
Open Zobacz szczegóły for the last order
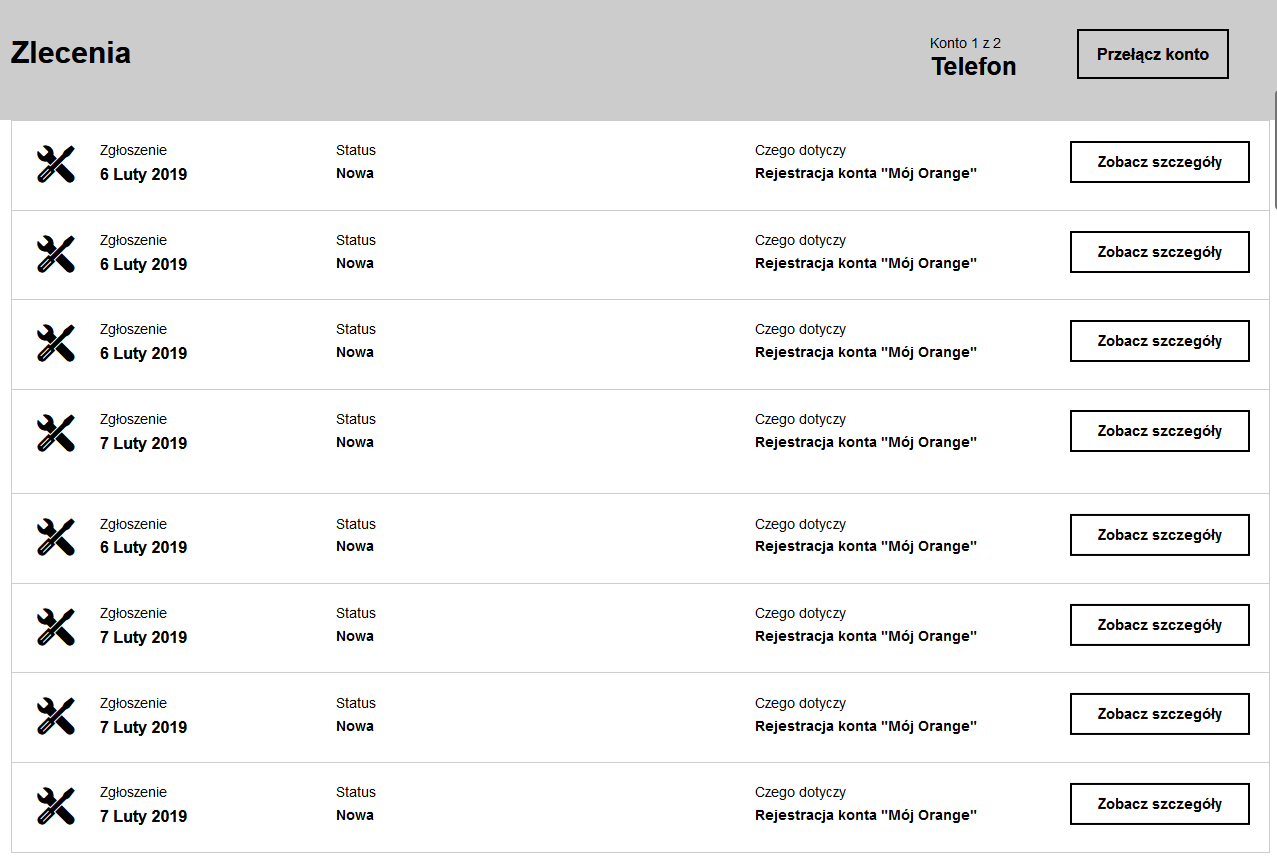[x=1159, y=804]
